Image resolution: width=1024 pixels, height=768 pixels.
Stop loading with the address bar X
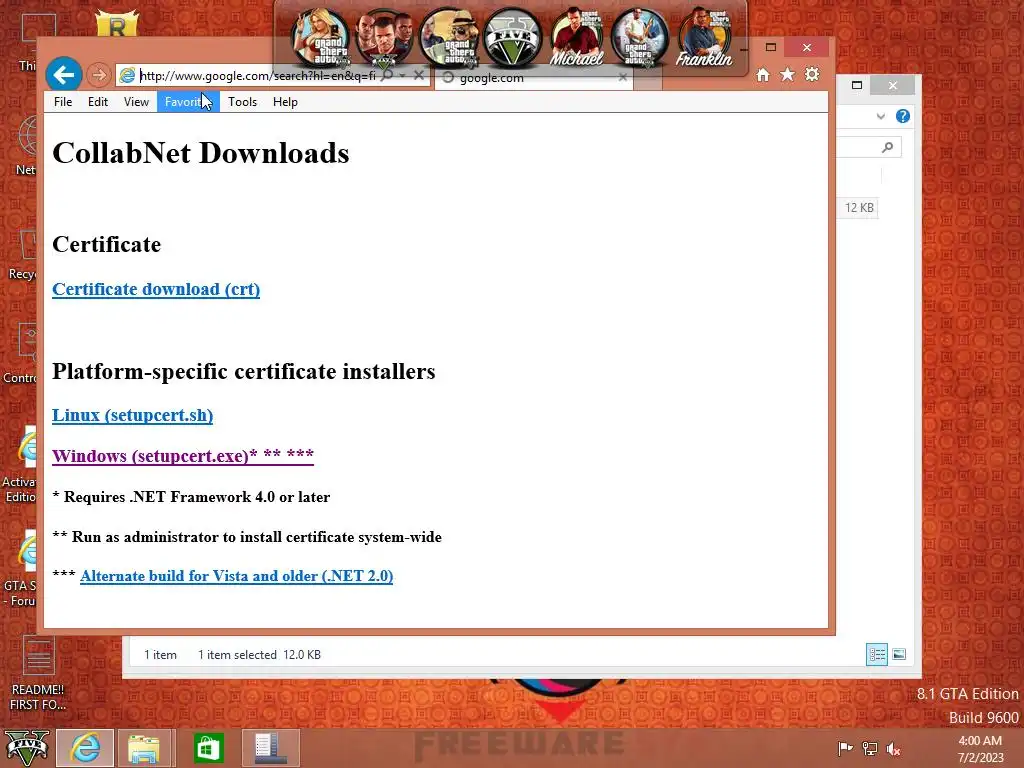point(419,75)
